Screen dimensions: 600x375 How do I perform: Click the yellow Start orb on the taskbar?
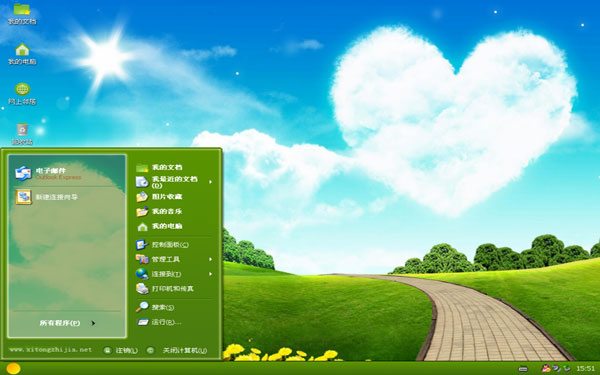(x=13, y=368)
